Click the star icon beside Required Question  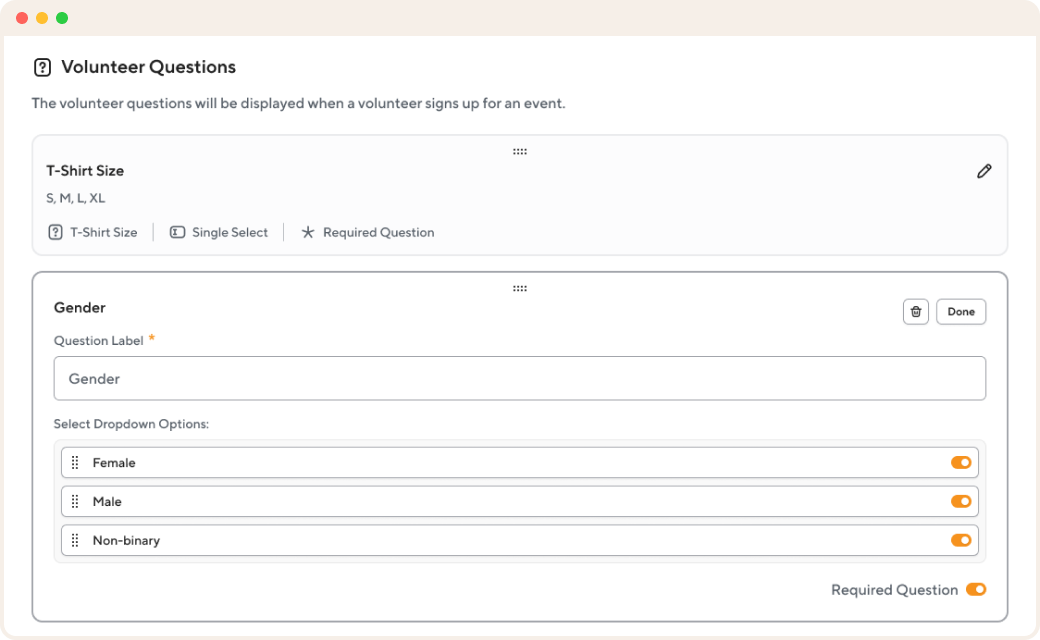[308, 232]
